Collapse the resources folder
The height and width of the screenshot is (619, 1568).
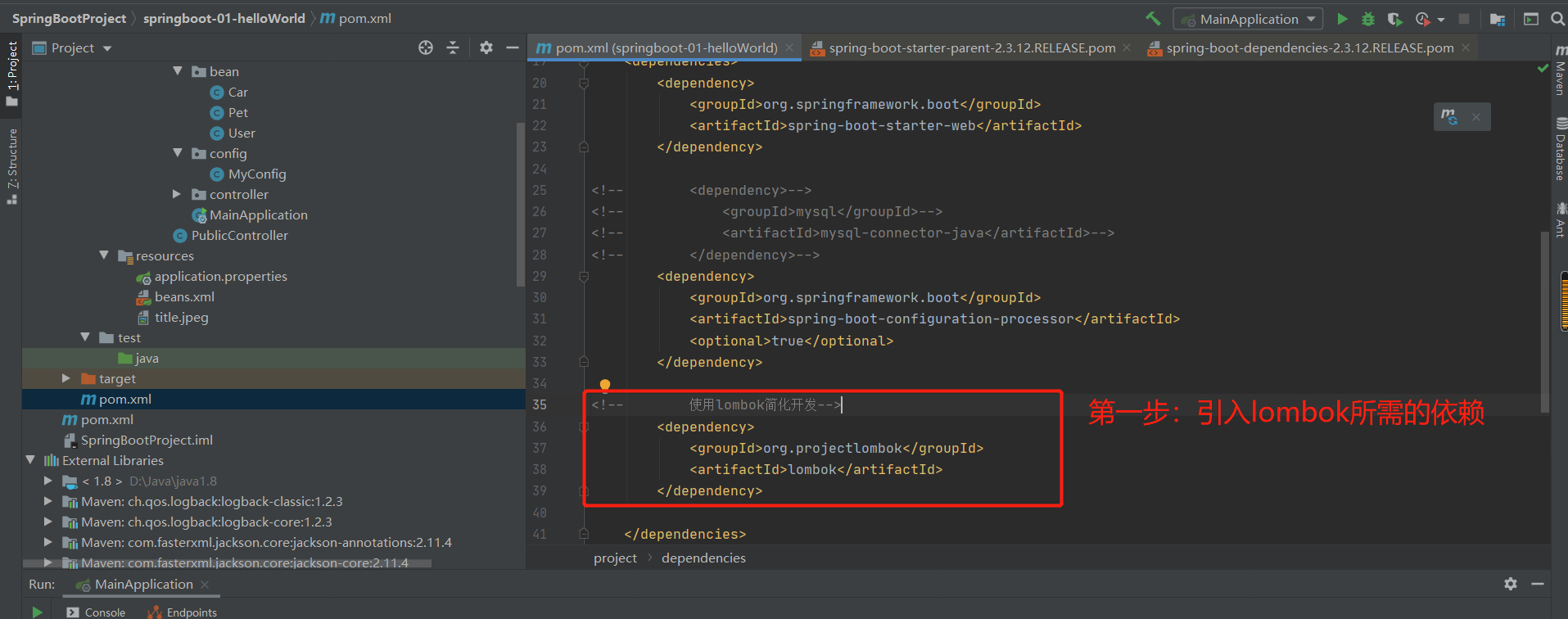click(104, 255)
